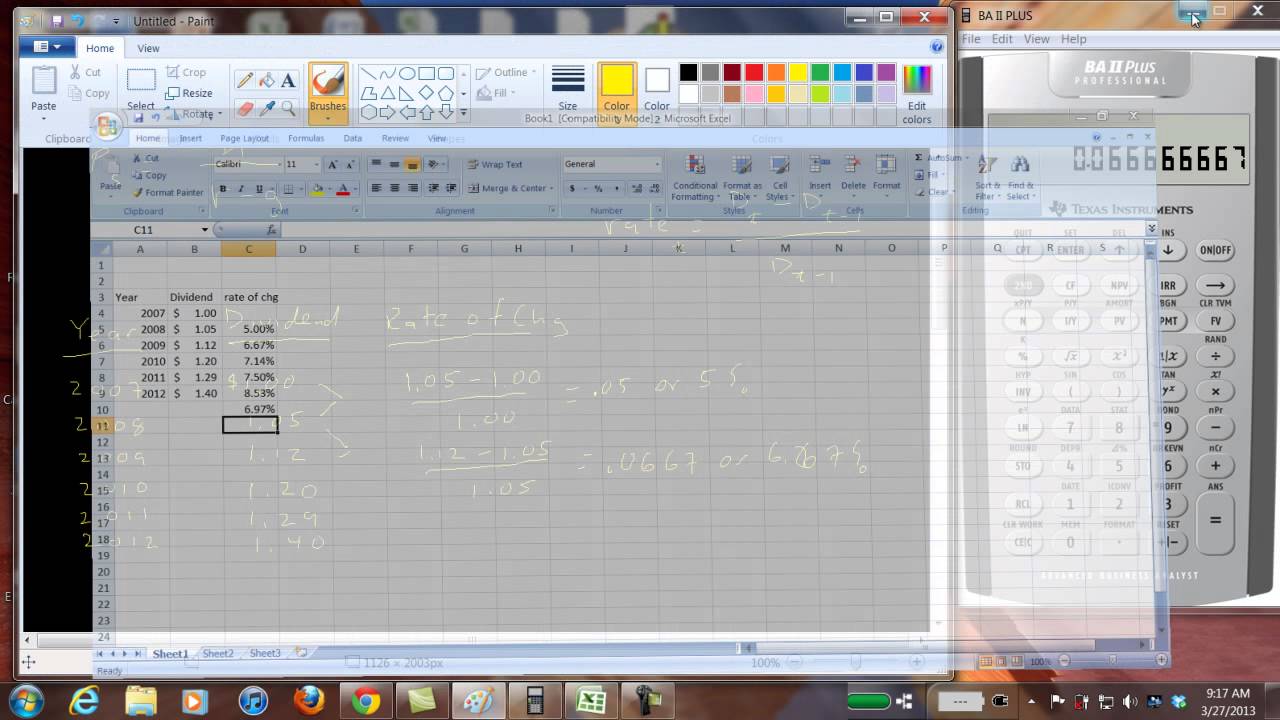
Task: Open the Resize dialog
Action: (x=189, y=93)
